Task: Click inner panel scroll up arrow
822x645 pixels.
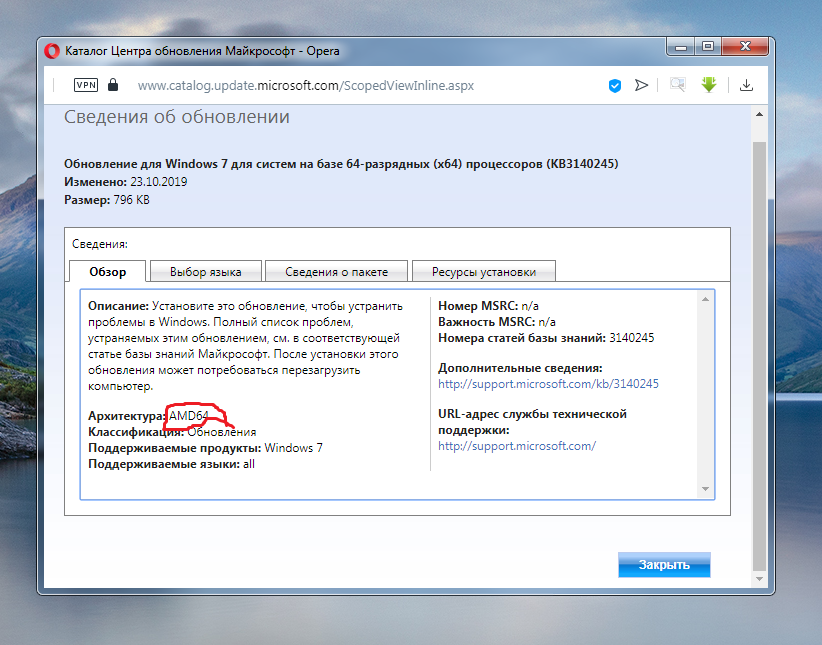Action: 705,299
